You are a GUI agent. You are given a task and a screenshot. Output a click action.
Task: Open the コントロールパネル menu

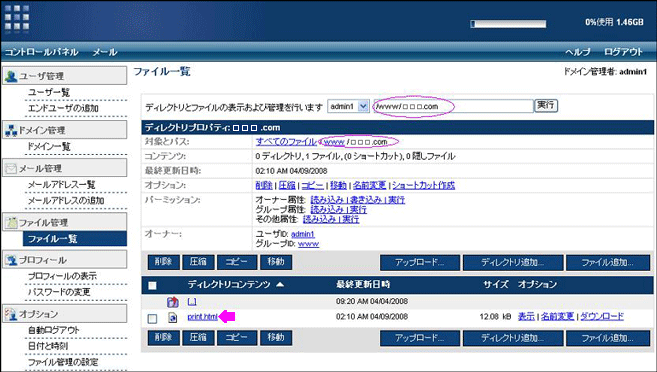41,52
